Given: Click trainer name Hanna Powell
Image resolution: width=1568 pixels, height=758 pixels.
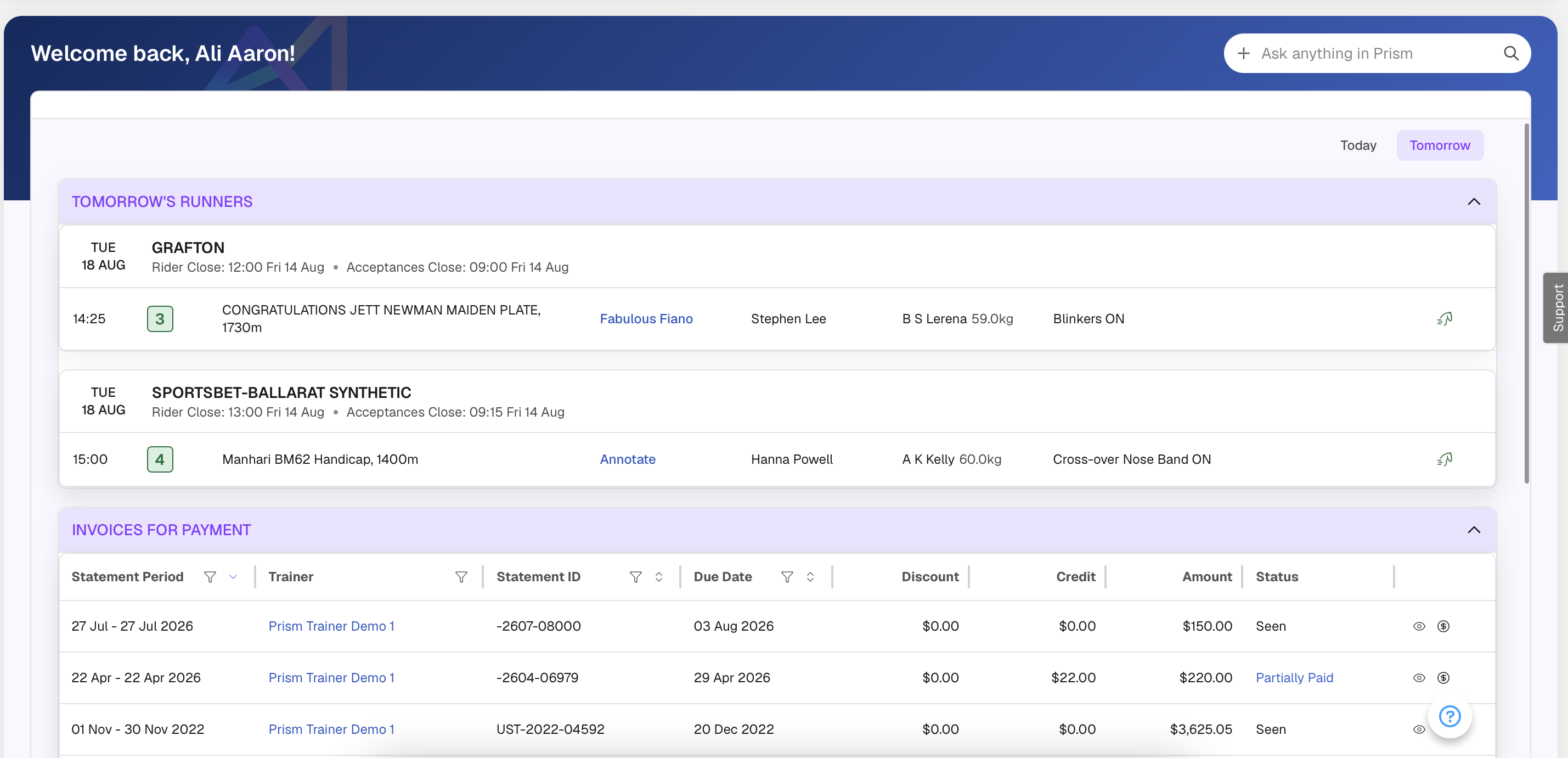Looking at the screenshot, I should coord(792,459).
